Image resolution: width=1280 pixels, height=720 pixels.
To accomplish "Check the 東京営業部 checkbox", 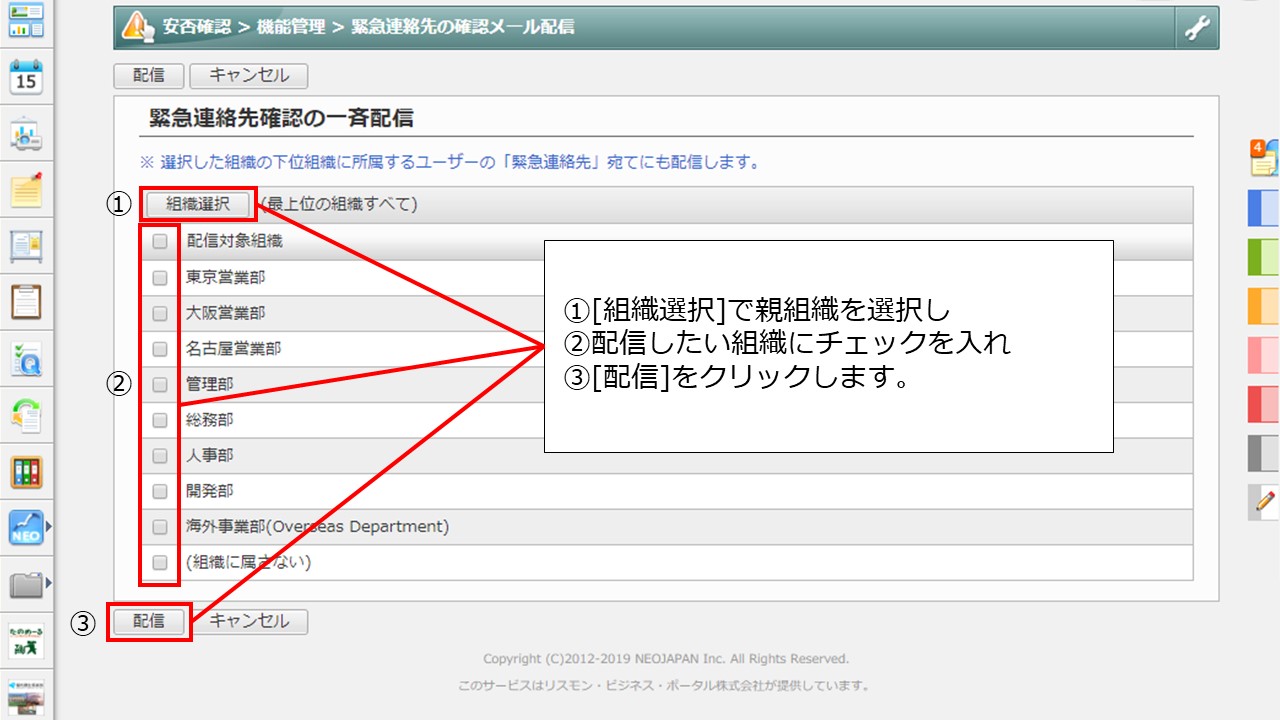I will point(160,278).
